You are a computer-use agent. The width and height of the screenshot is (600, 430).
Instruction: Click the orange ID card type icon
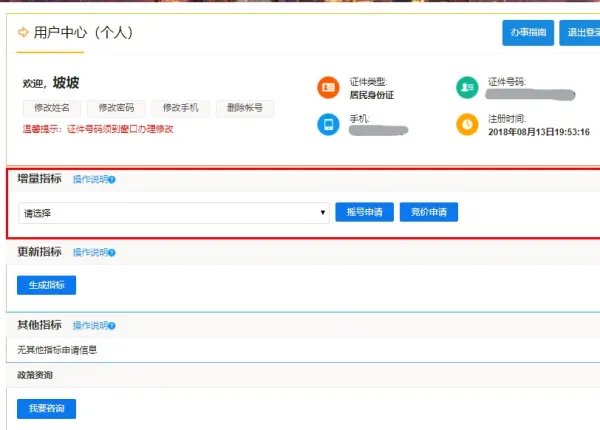click(x=328, y=88)
